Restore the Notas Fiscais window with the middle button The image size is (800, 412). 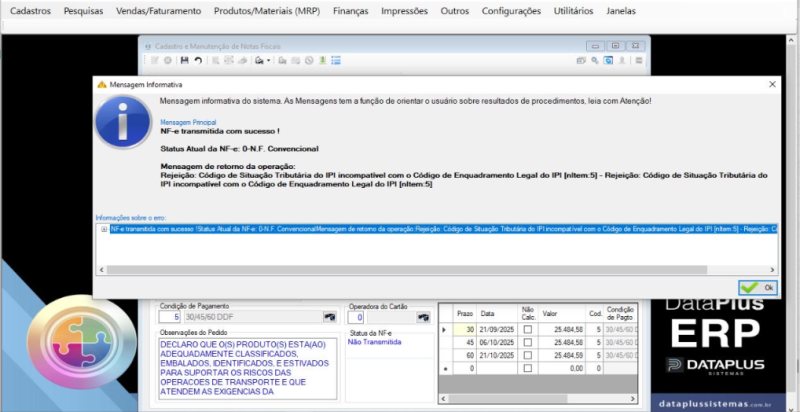click(x=615, y=45)
